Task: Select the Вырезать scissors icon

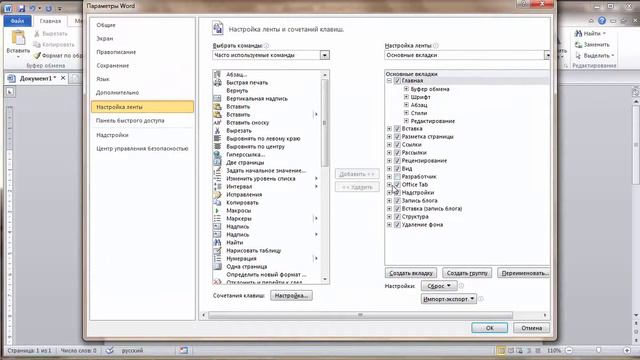Action: click(x=217, y=131)
